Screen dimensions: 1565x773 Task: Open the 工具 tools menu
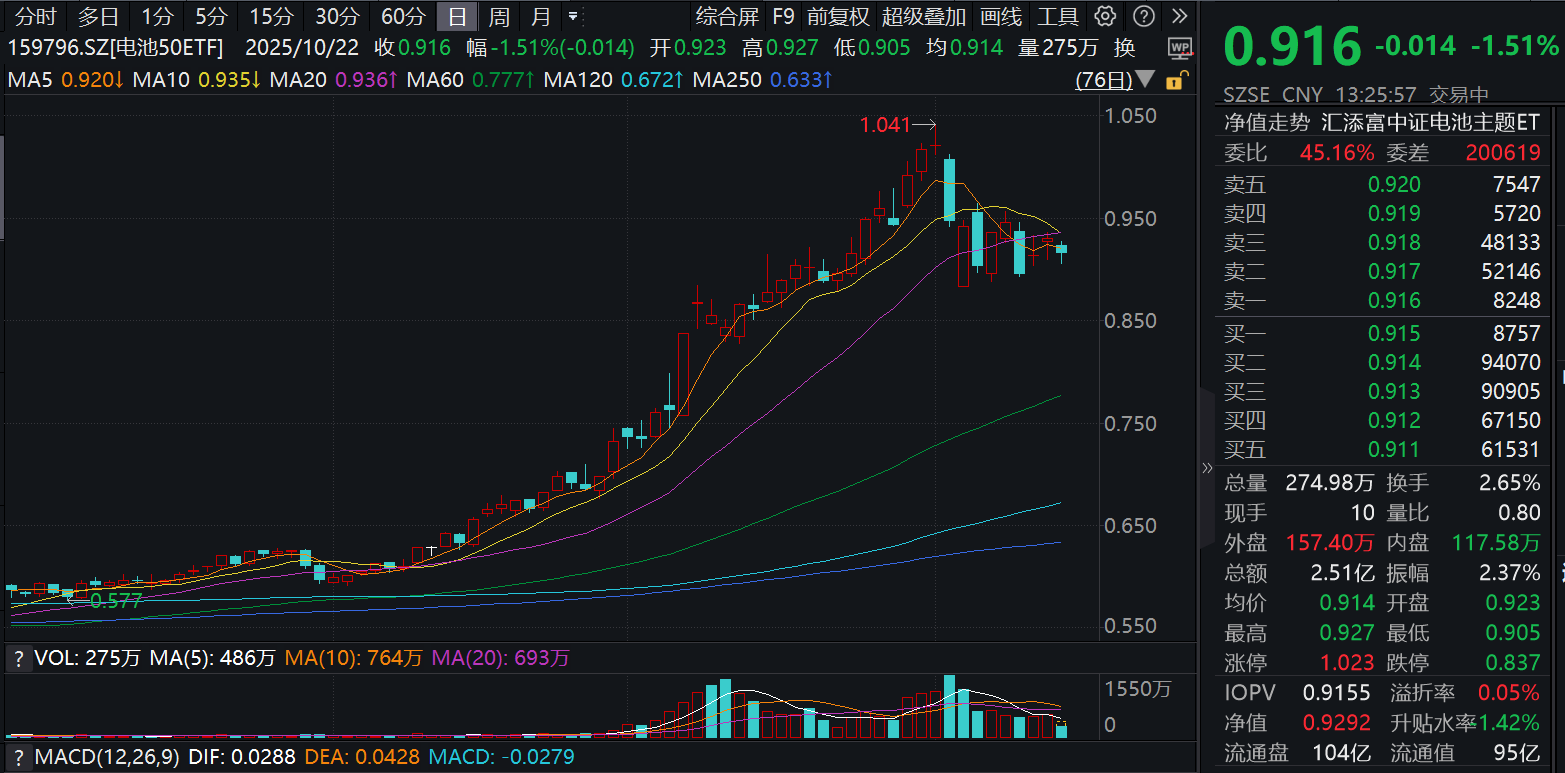point(1058,16)
